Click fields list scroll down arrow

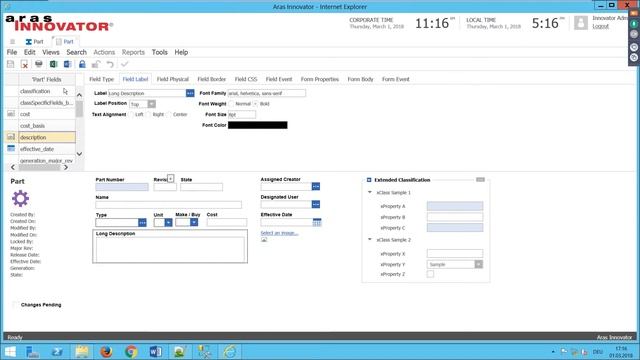(x=80, y=154)
